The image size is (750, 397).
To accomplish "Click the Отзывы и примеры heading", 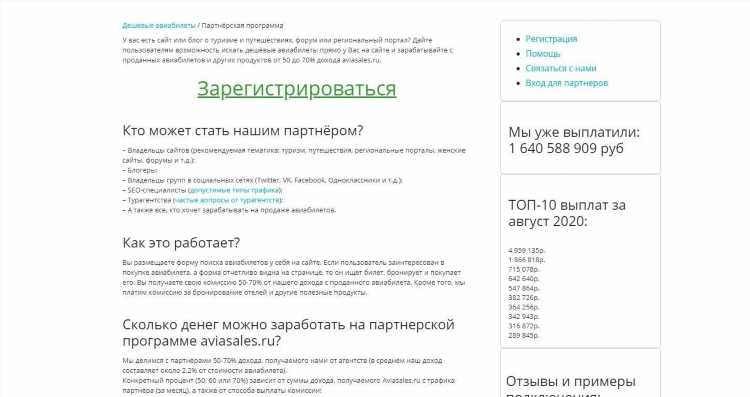I will coord(571,386).
